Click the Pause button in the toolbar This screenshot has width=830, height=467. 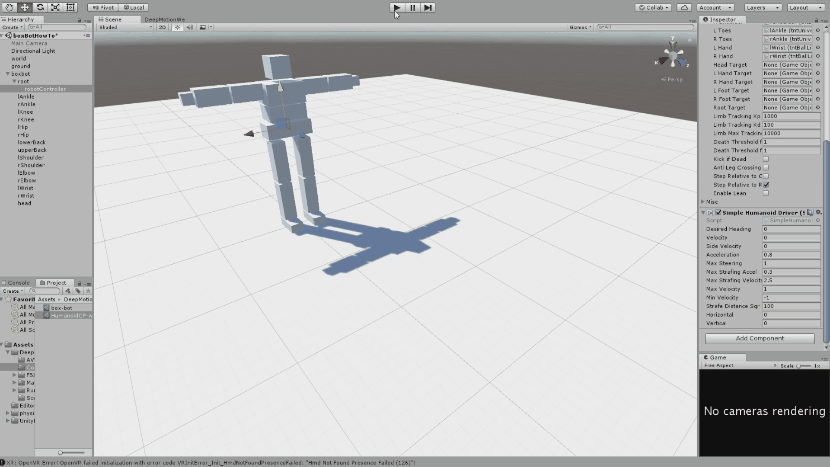click(x=412, y=7)
